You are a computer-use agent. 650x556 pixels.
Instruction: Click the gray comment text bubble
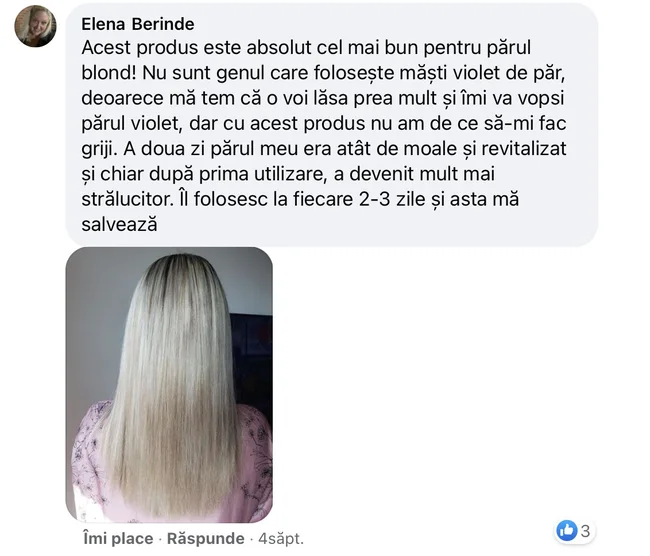click(x=332, y=125)
